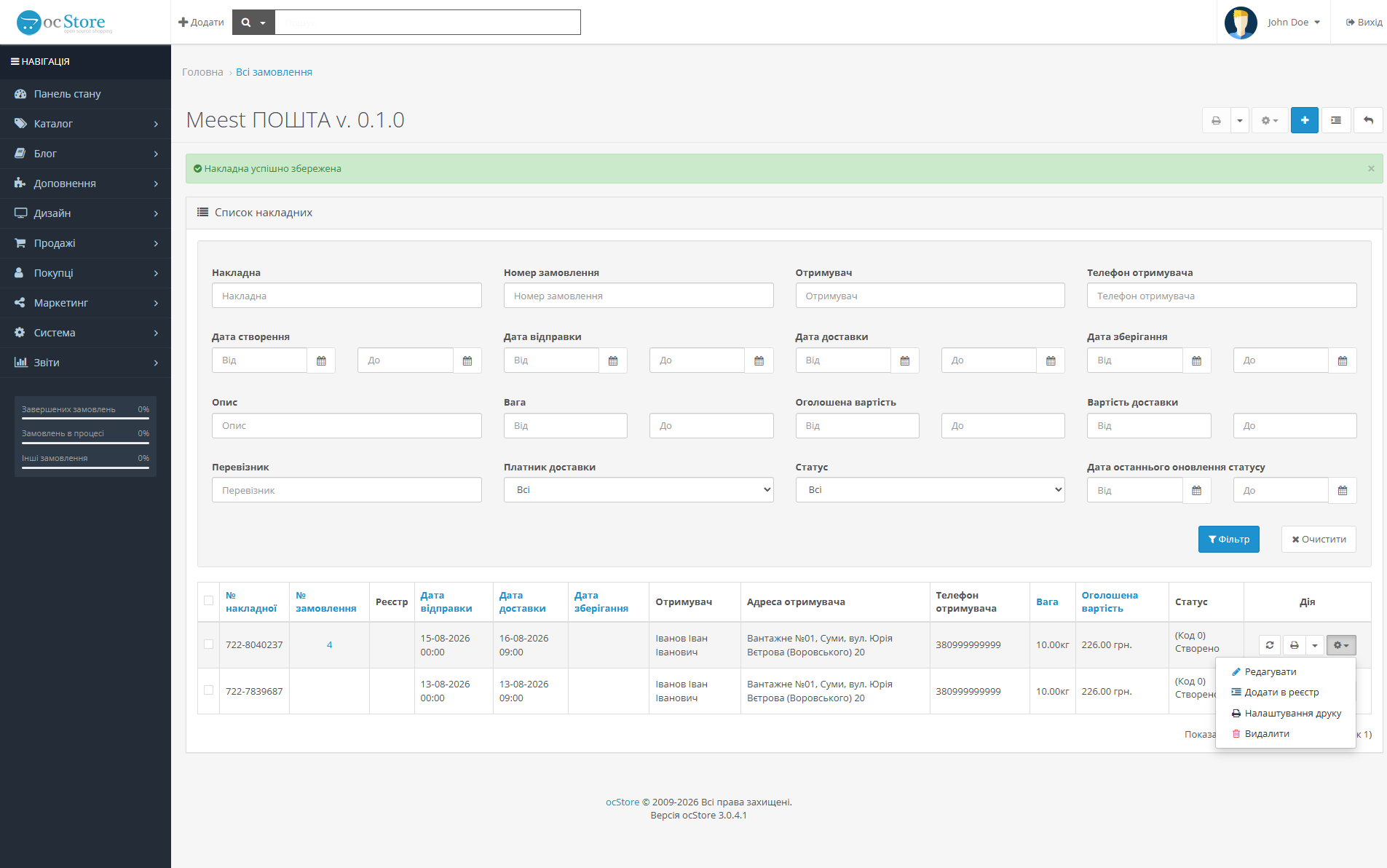This screenshot has width=1387, height=868.
Task: Focus the Накладна filter input
Action: coord(347,296)
